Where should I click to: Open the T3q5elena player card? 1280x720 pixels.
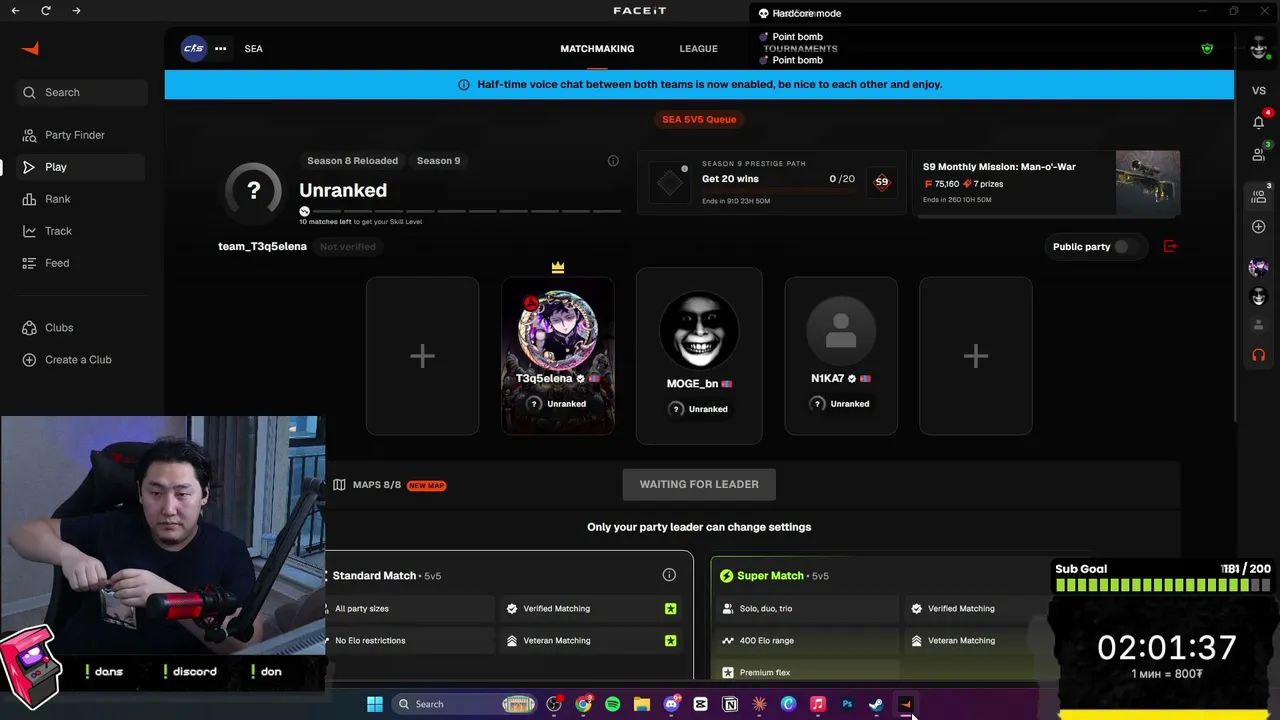point(558,356)
